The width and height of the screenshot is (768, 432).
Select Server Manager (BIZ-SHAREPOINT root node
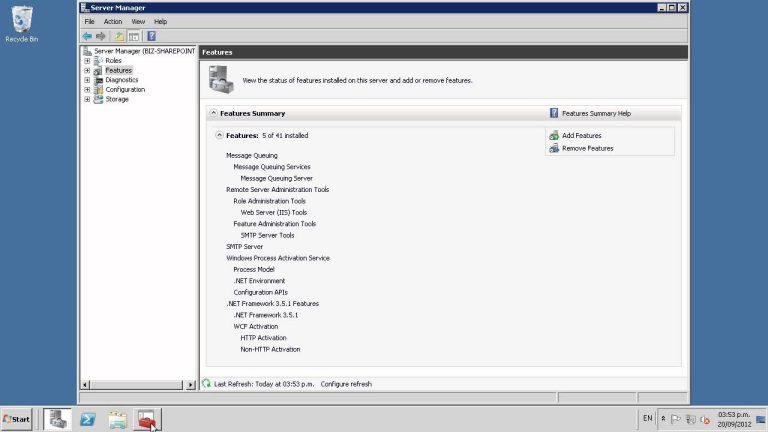144,51
